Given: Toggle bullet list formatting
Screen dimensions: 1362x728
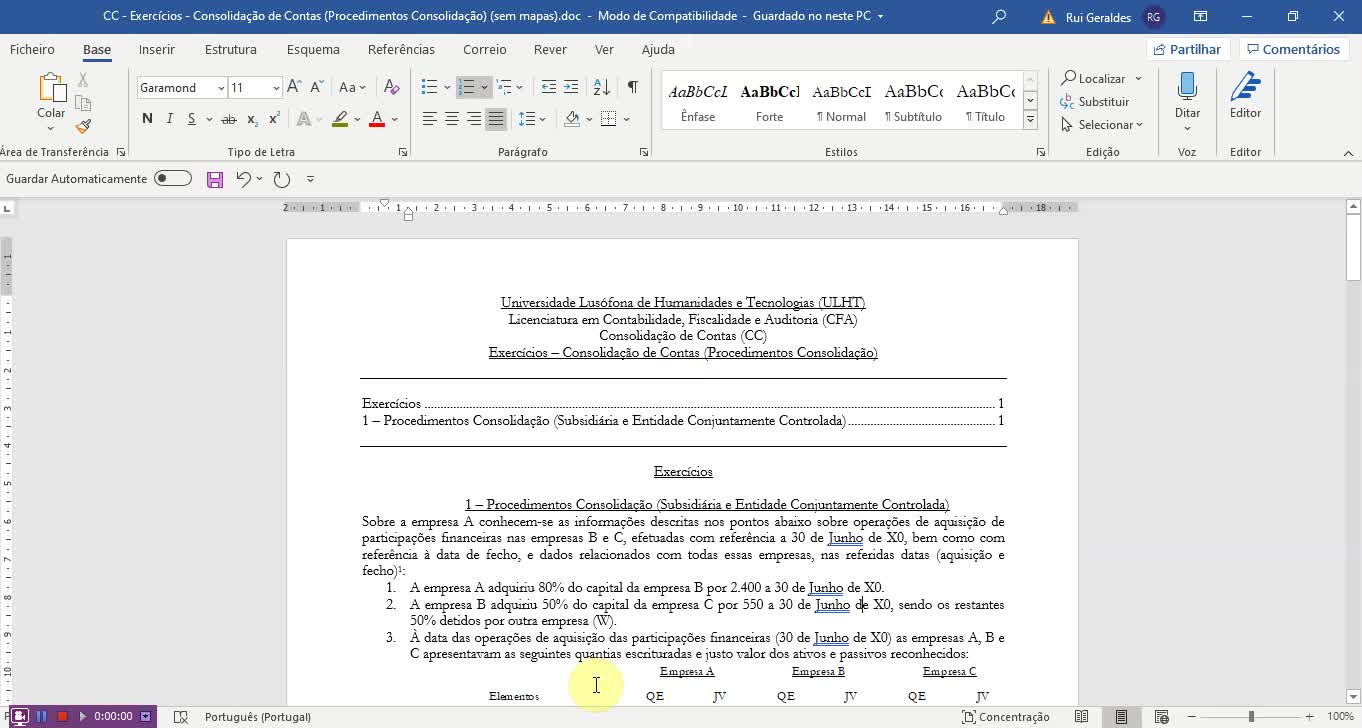Looking at the screenshot, I should [x=429, y=87].
